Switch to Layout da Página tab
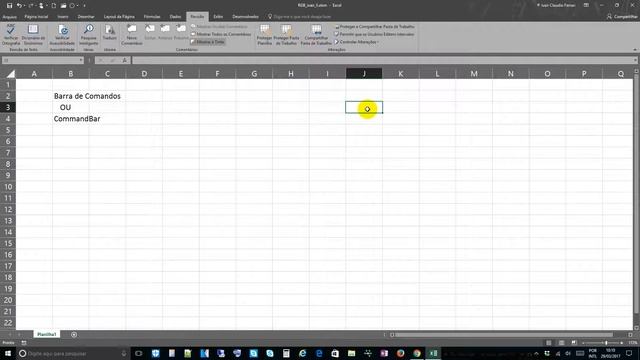 (x=119, y=17)
